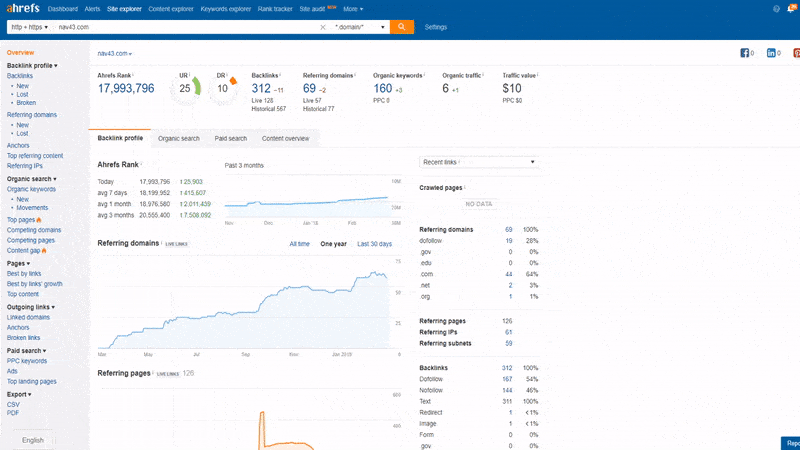Screen dimensions: 800x450
Task: Click the Referring domains line chart
Action: 245,304
